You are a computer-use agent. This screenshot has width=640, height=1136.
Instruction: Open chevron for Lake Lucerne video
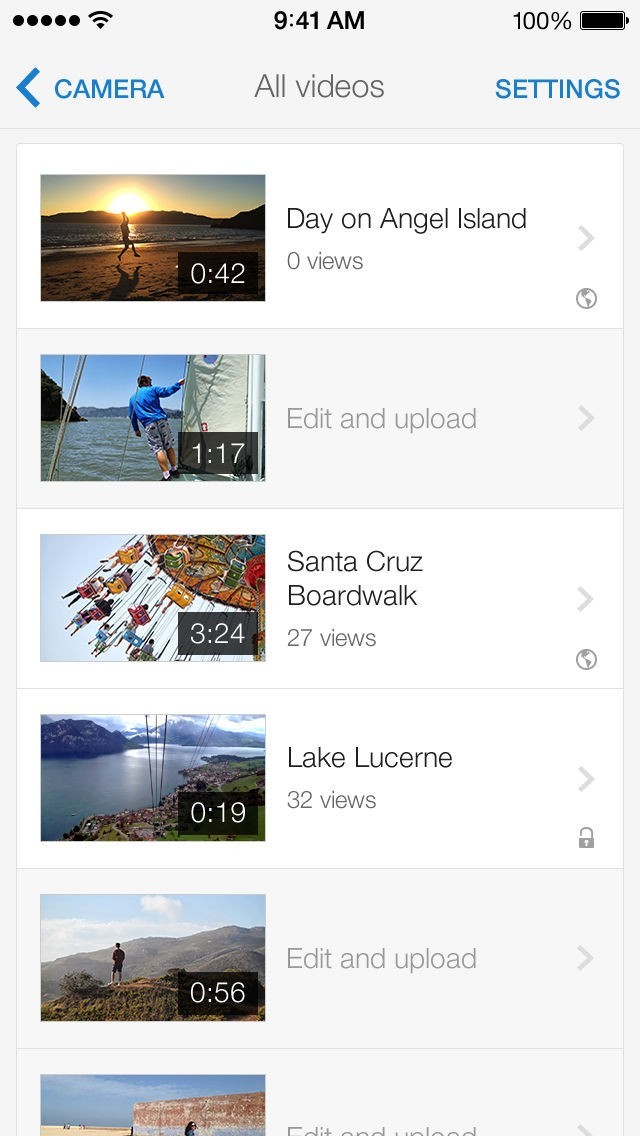[x=587, y=778]
